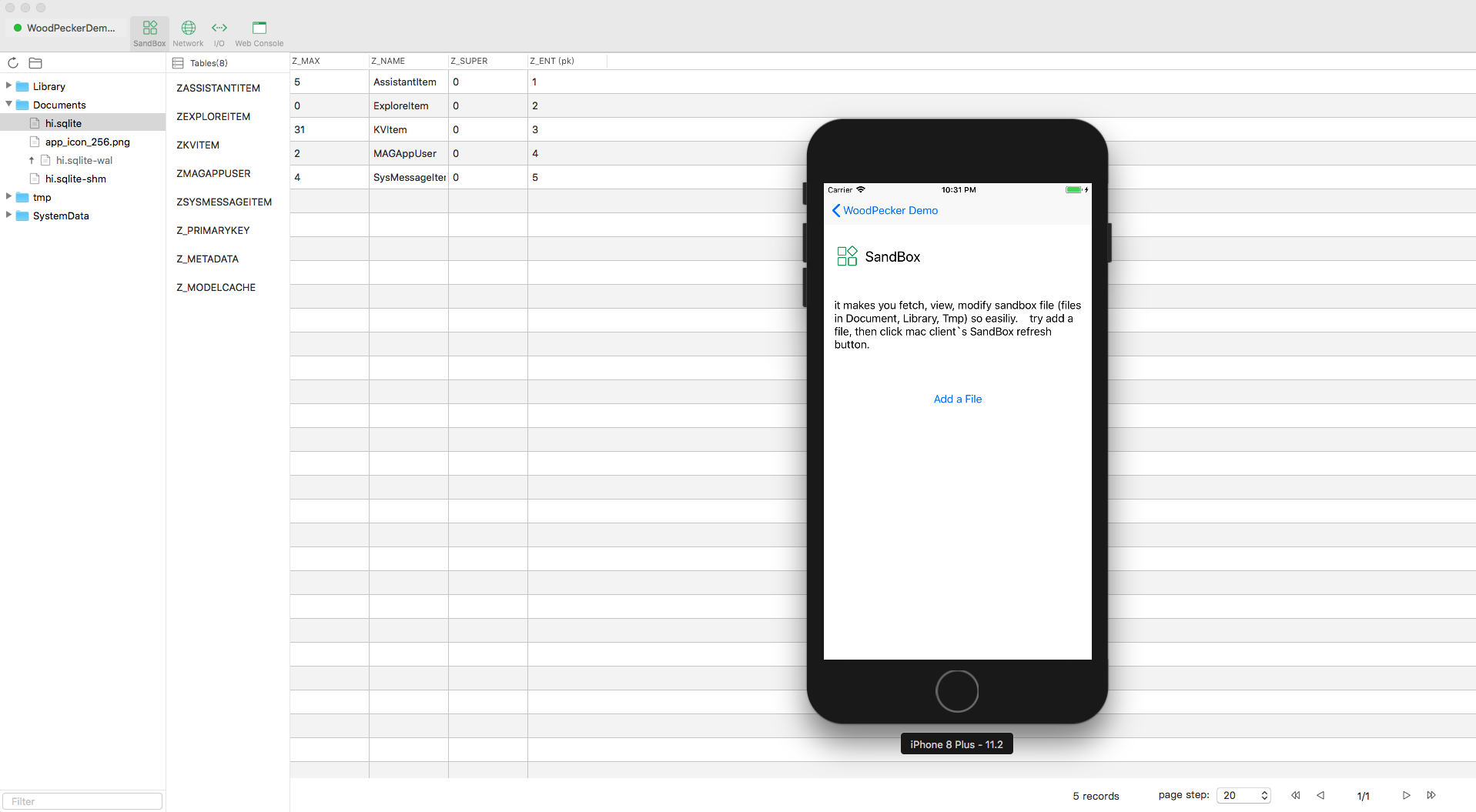The height and width of the screenshot is (812, 1476).
Task: Click the ExploreItem name cell
Action: click(409, 105)
